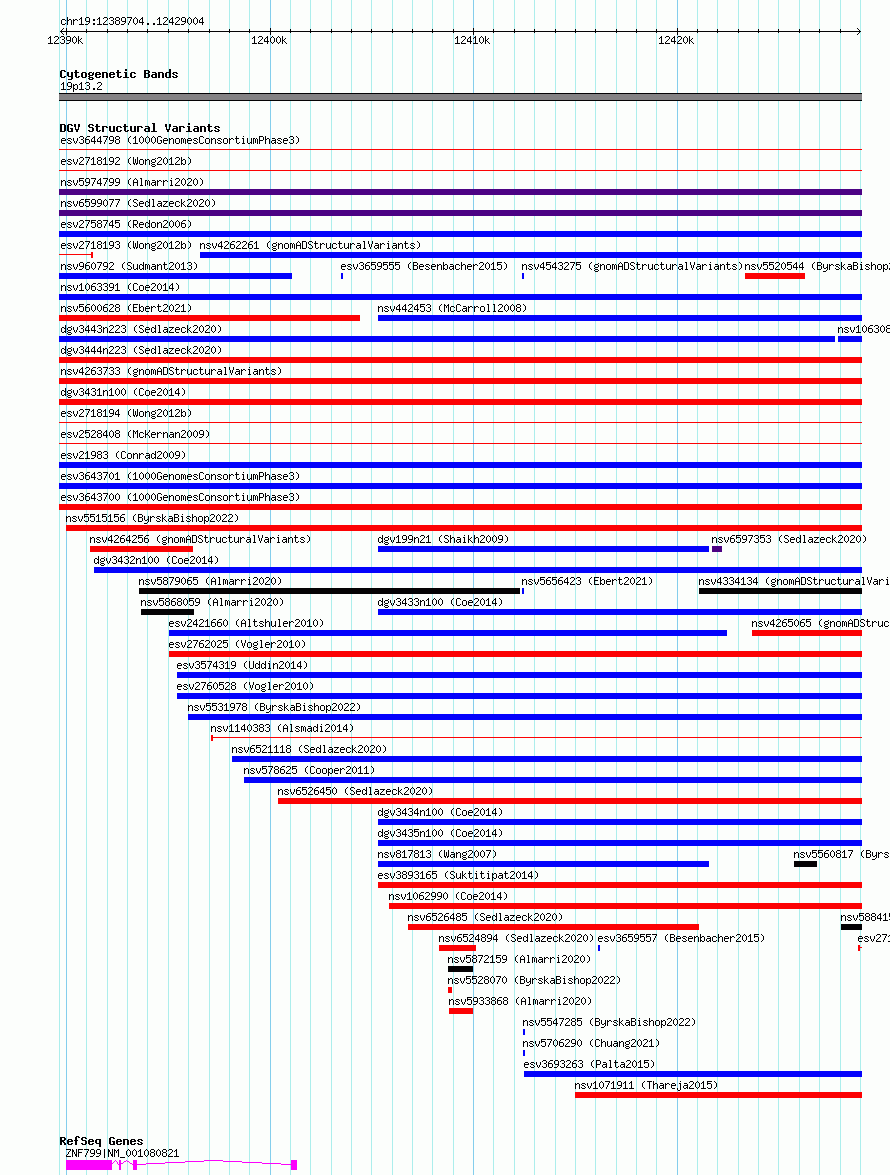Click dgv3432n100 (Coe2014) label
The height and width of the screenshot is (1175, 890).
tap(156, 560)
